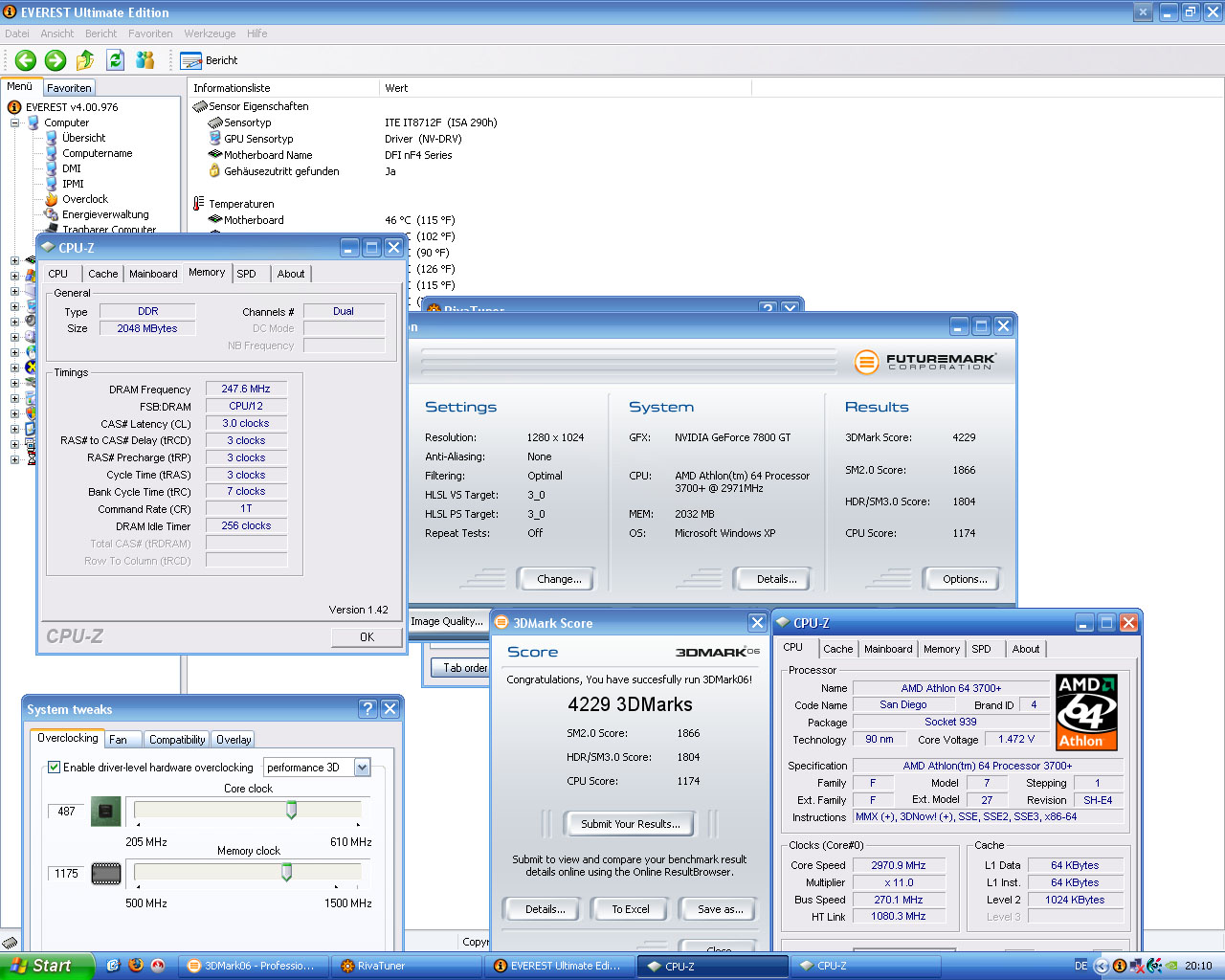This screenshot has height=980, width=1225.
Task: Click the NVIDIA system tray icon
Action: pos(1171,966)
